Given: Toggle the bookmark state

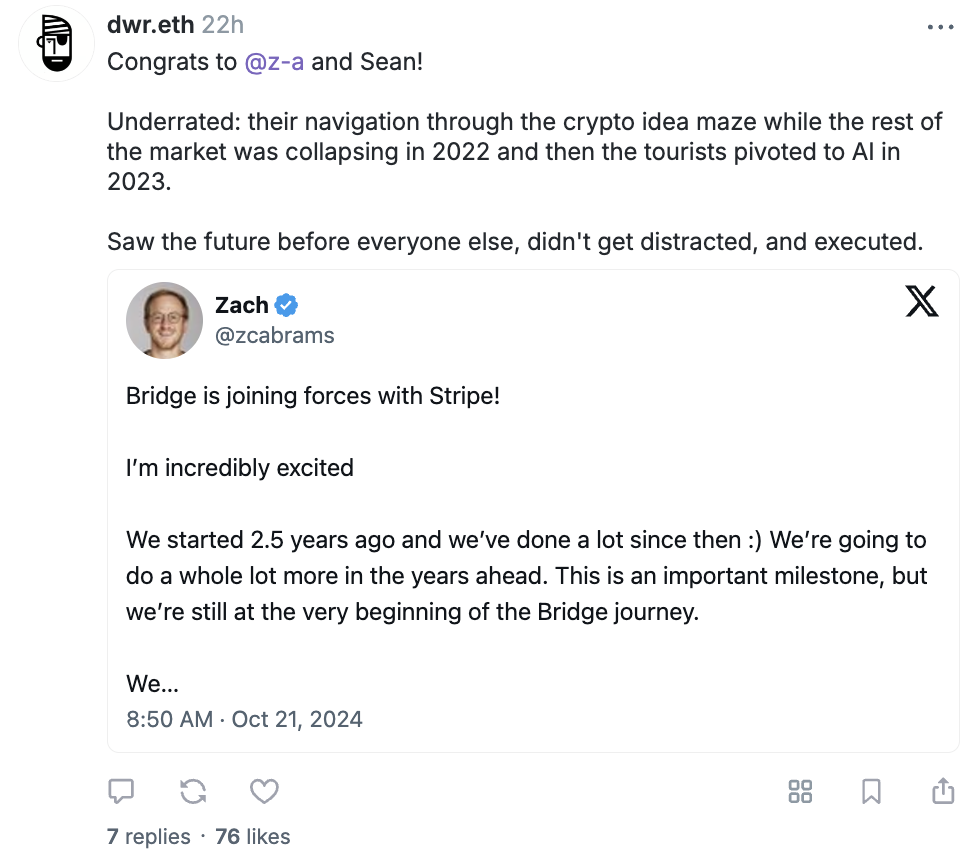Looking at the screenshot, I should click(871, 791).
